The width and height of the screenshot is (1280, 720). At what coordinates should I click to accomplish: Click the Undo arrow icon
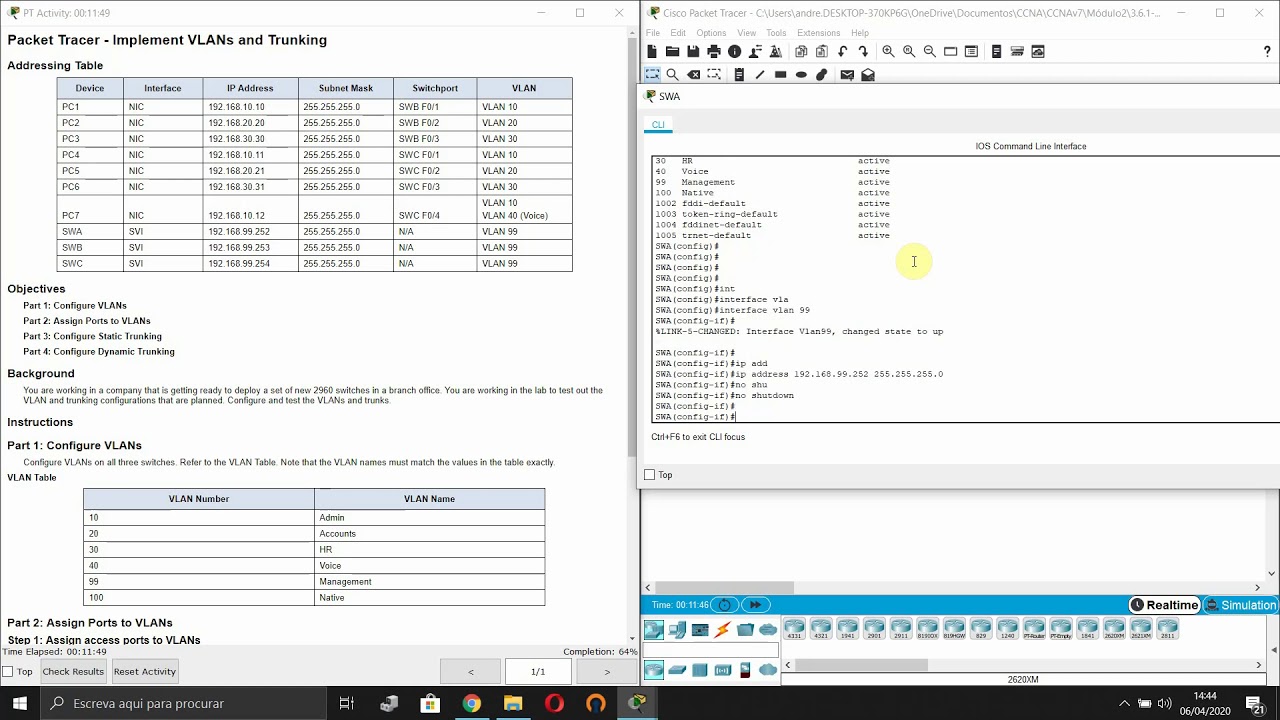click(x=843, y=52)
